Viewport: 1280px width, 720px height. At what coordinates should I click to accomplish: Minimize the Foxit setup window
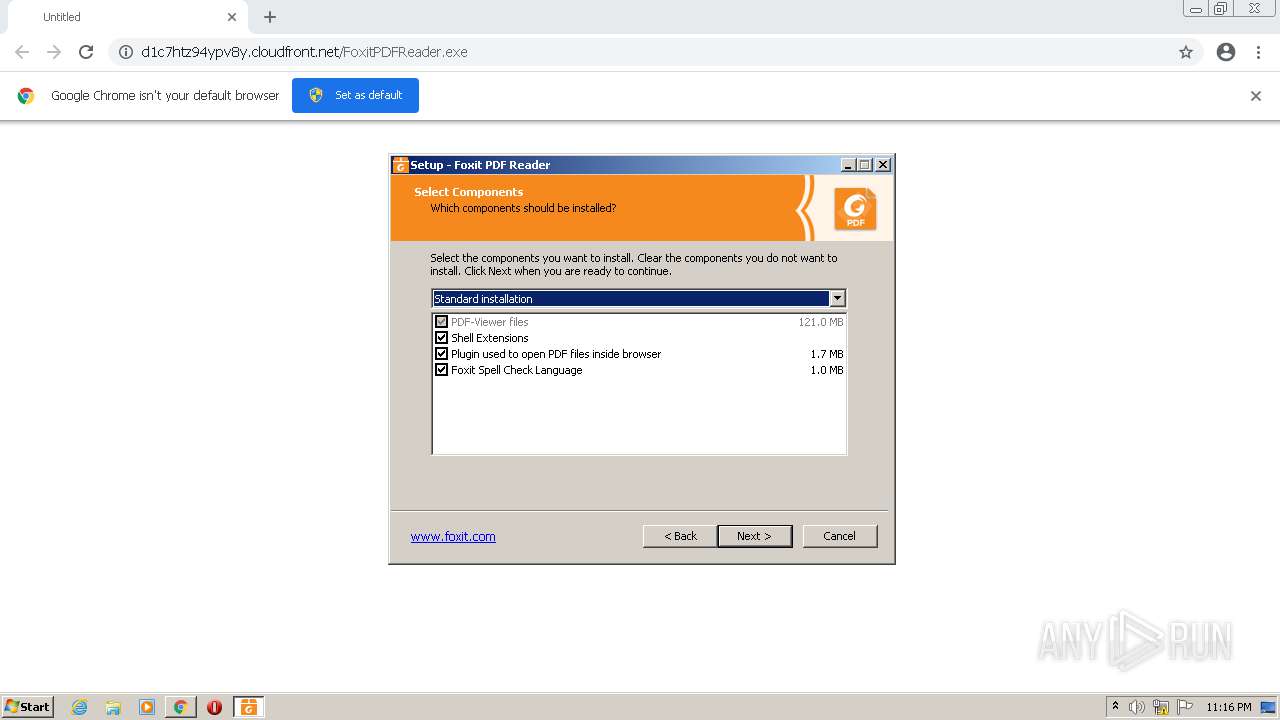pyautogui.click(x=849, y=165)
